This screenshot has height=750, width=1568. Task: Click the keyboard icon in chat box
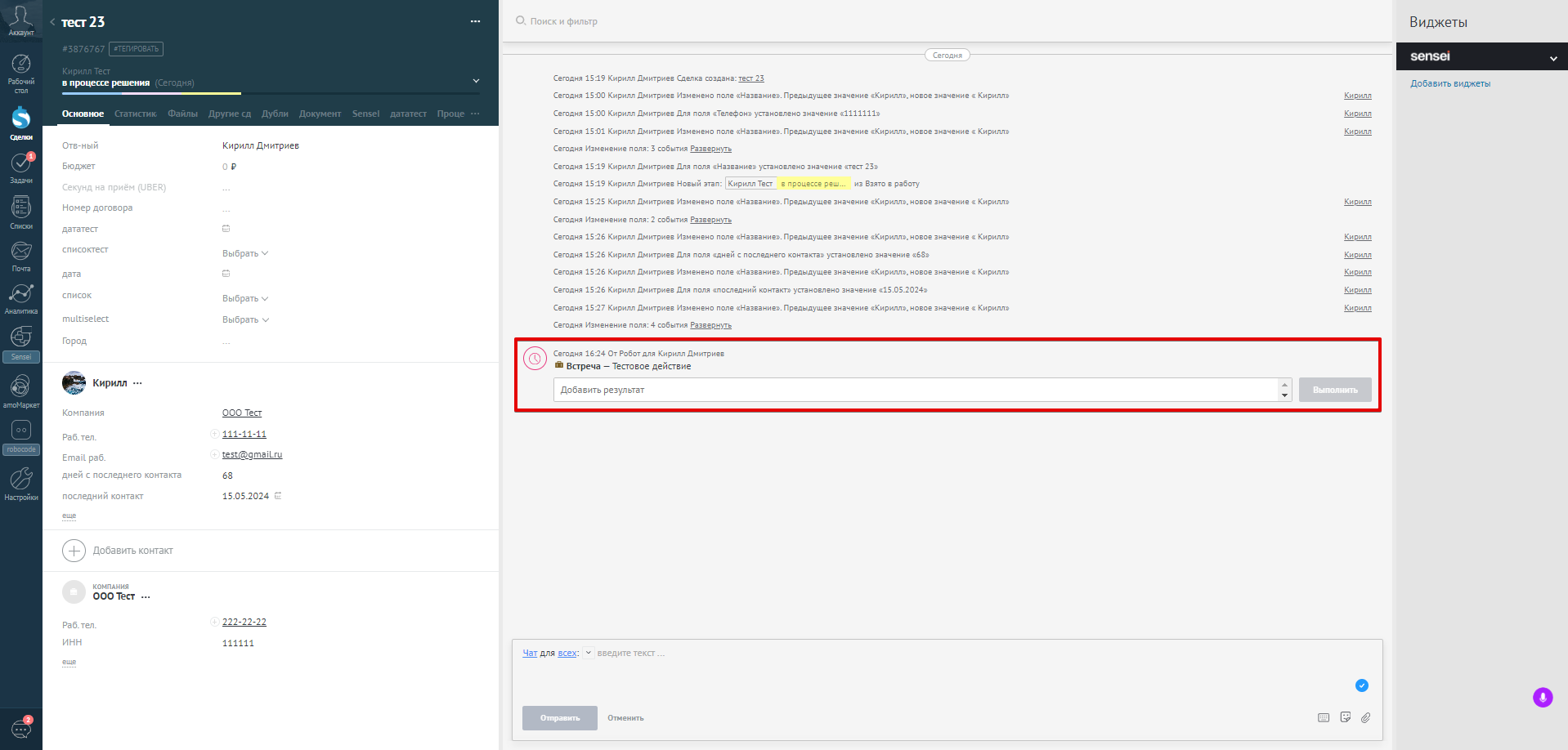pos(1324,717)
